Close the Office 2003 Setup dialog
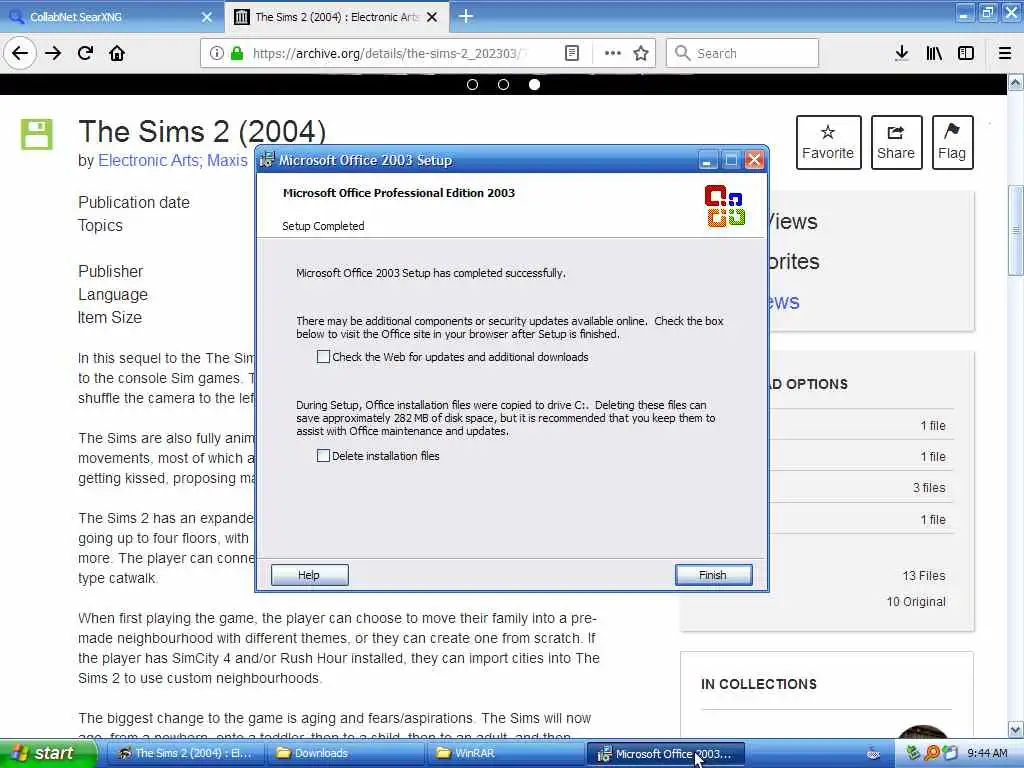Screen dimensions: 1024x768 [x=754, y=160]
